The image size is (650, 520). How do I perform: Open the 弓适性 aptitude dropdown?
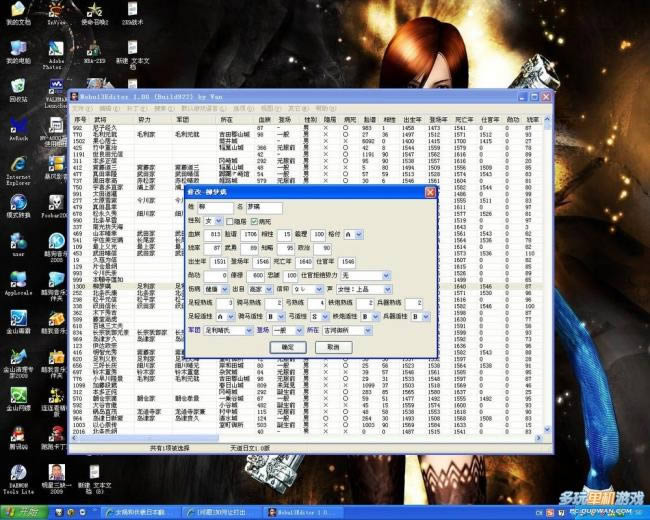click(320, 317)
